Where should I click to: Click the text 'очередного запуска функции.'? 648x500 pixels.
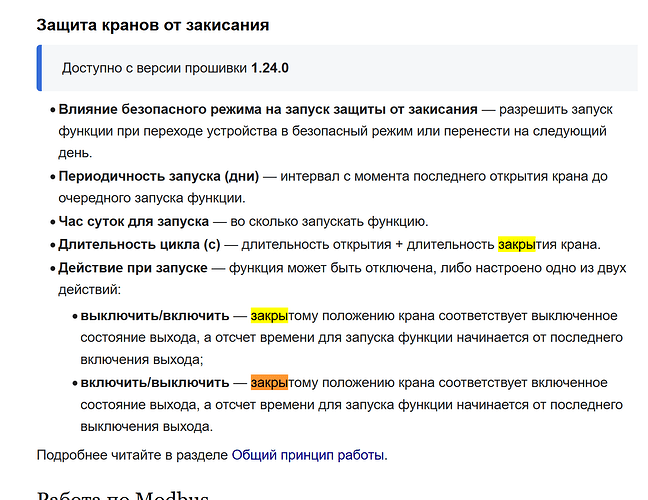click(152, 198)
